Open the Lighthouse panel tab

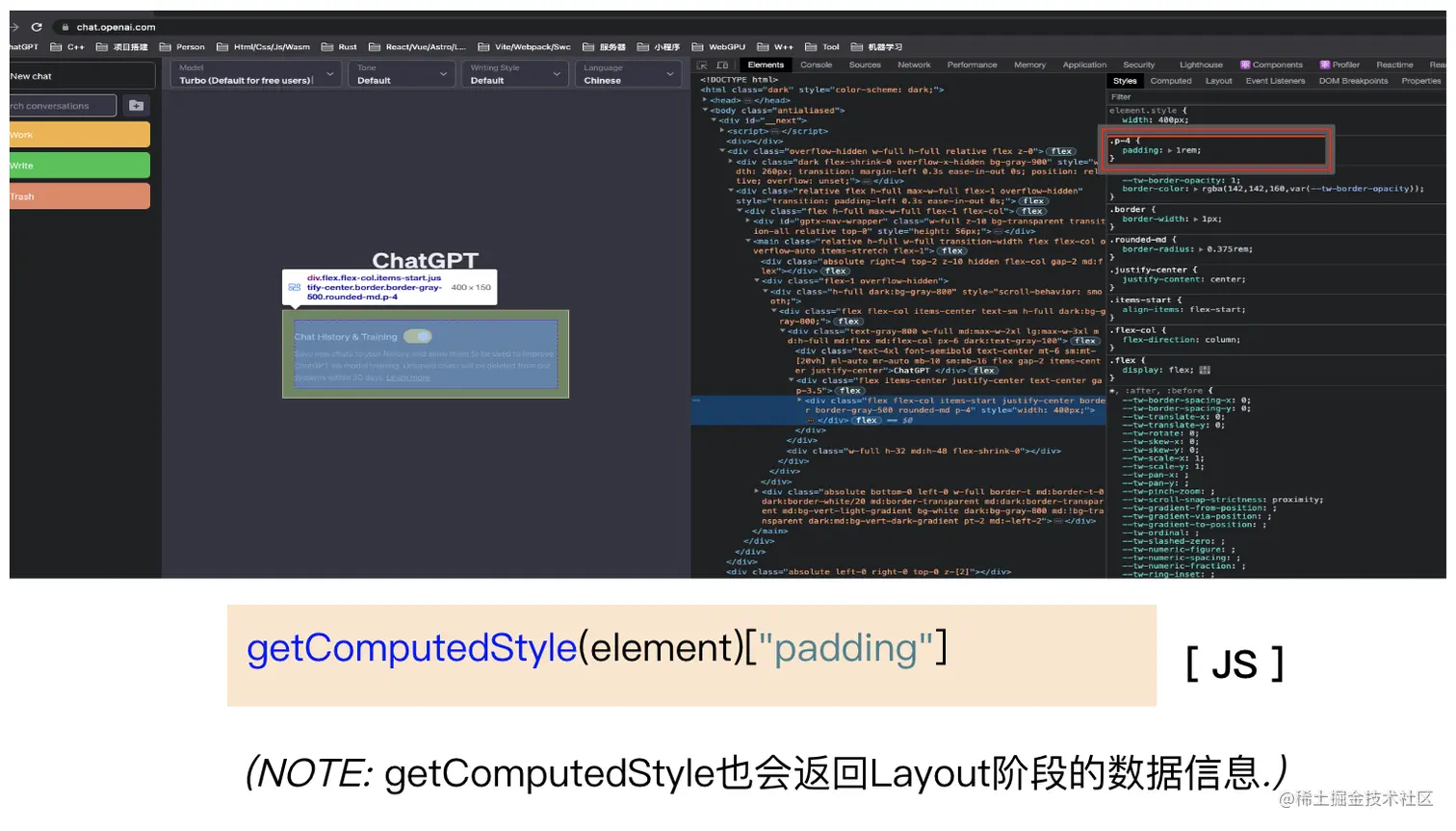[1201, 65]
